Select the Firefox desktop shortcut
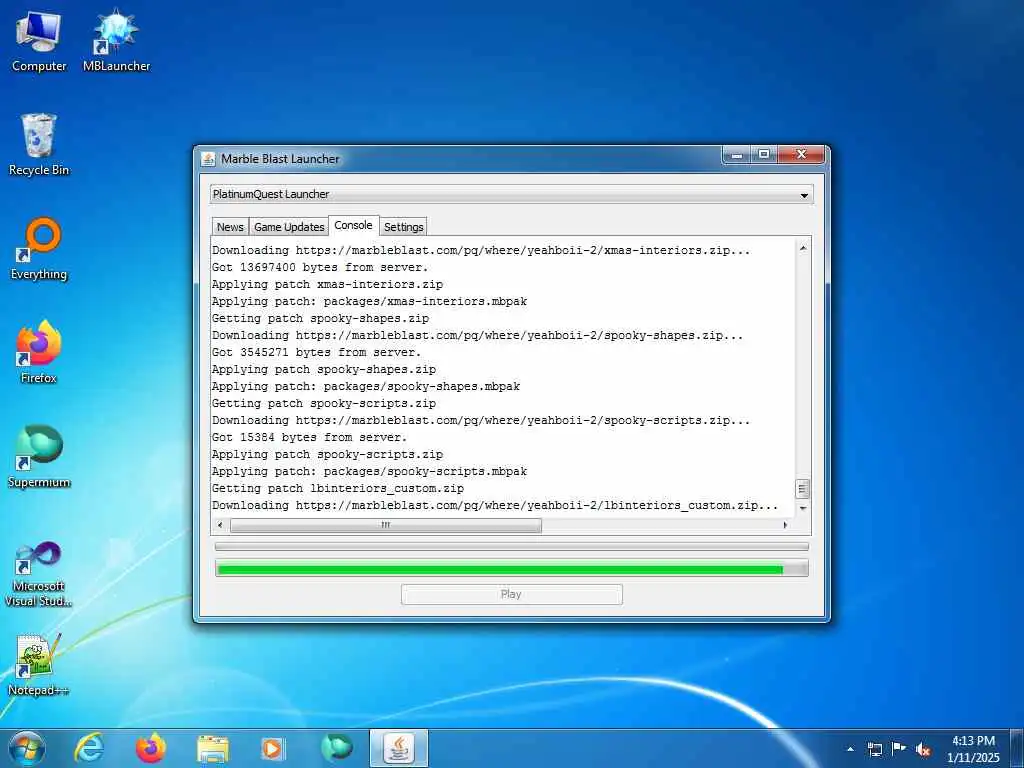 39,353
